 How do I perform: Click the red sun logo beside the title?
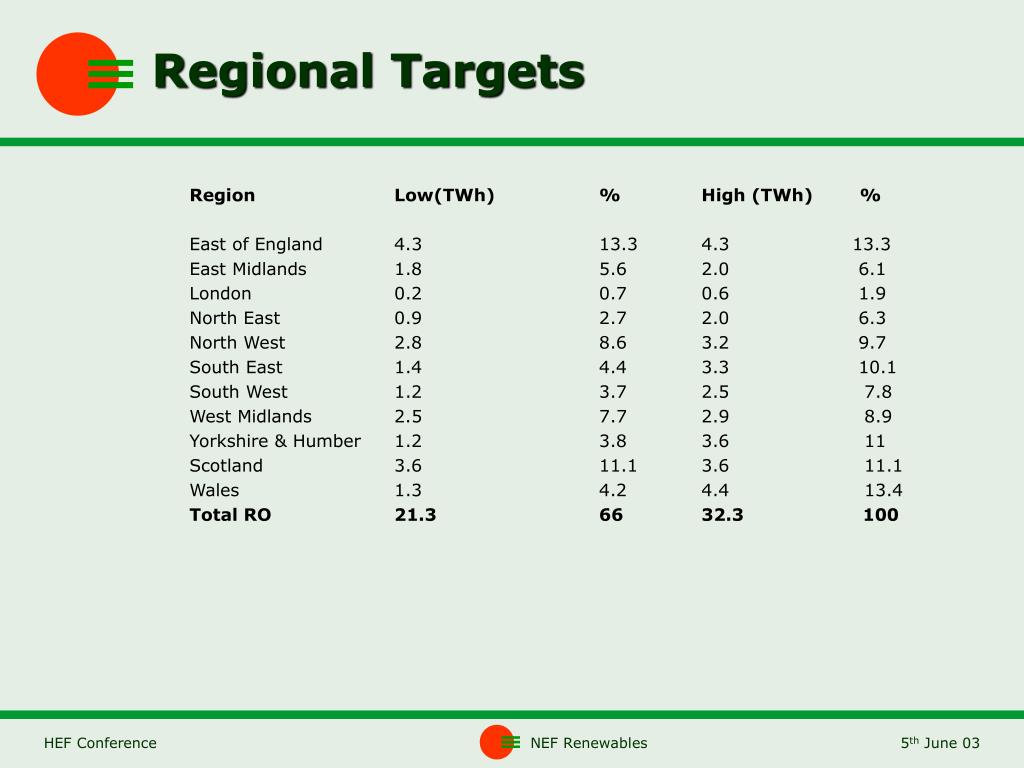coord(85,74)
